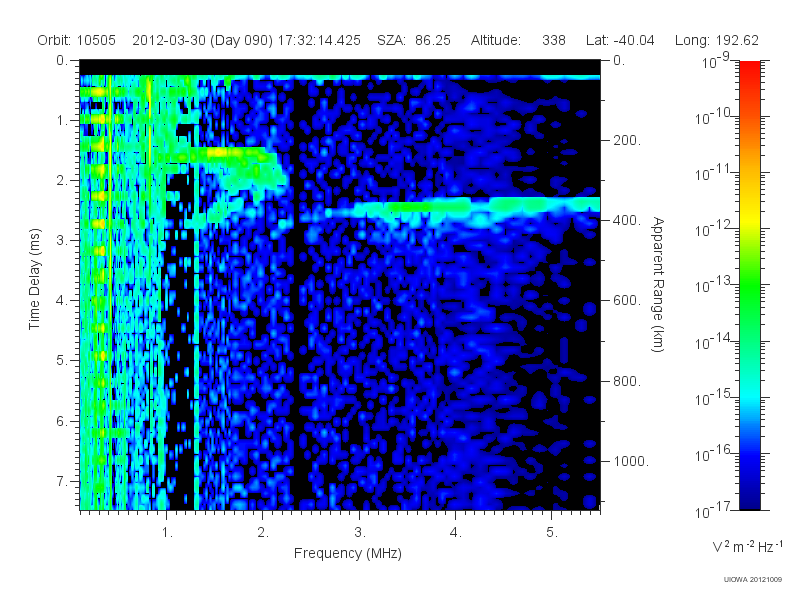The width and height of the screenshot is (800, 600).
Task: Click the 'Orbit: 10505' header text
Action: pos(77,40)
